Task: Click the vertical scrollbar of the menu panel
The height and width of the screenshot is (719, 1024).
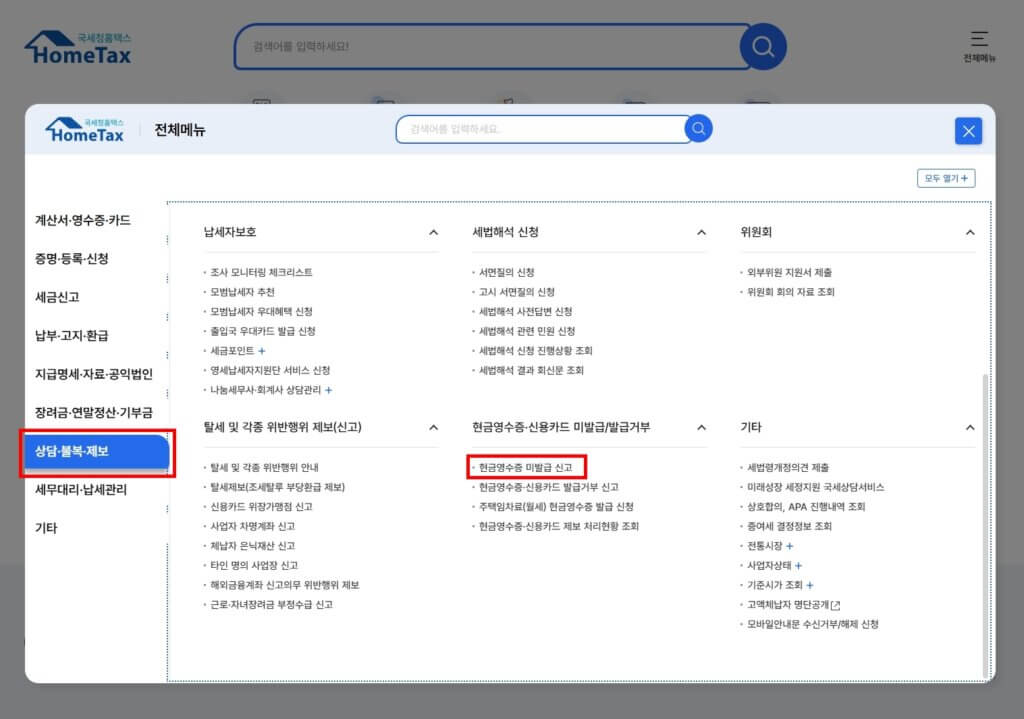Action: coord(985,526)
